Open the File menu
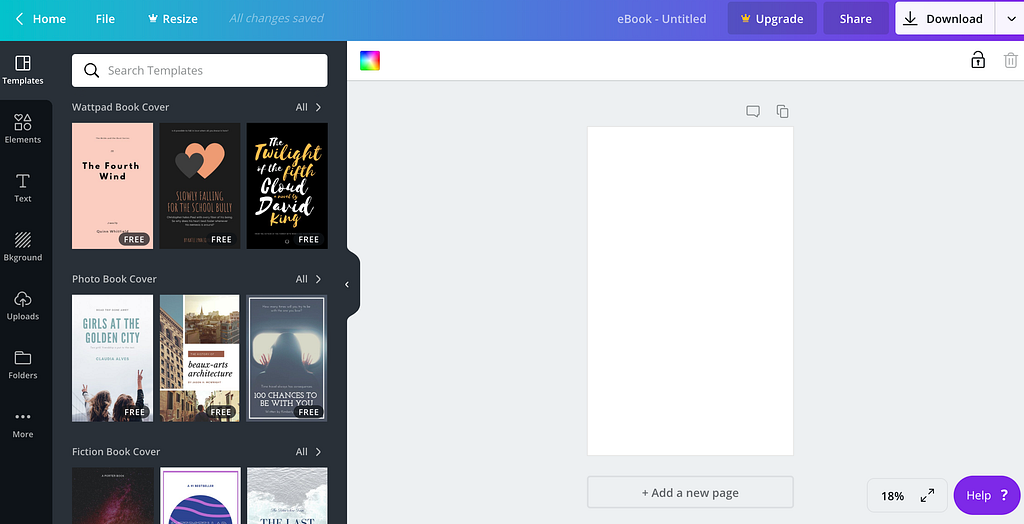Image resolution: width=1024 pixels, height=524 pixels. coord(105,19)
